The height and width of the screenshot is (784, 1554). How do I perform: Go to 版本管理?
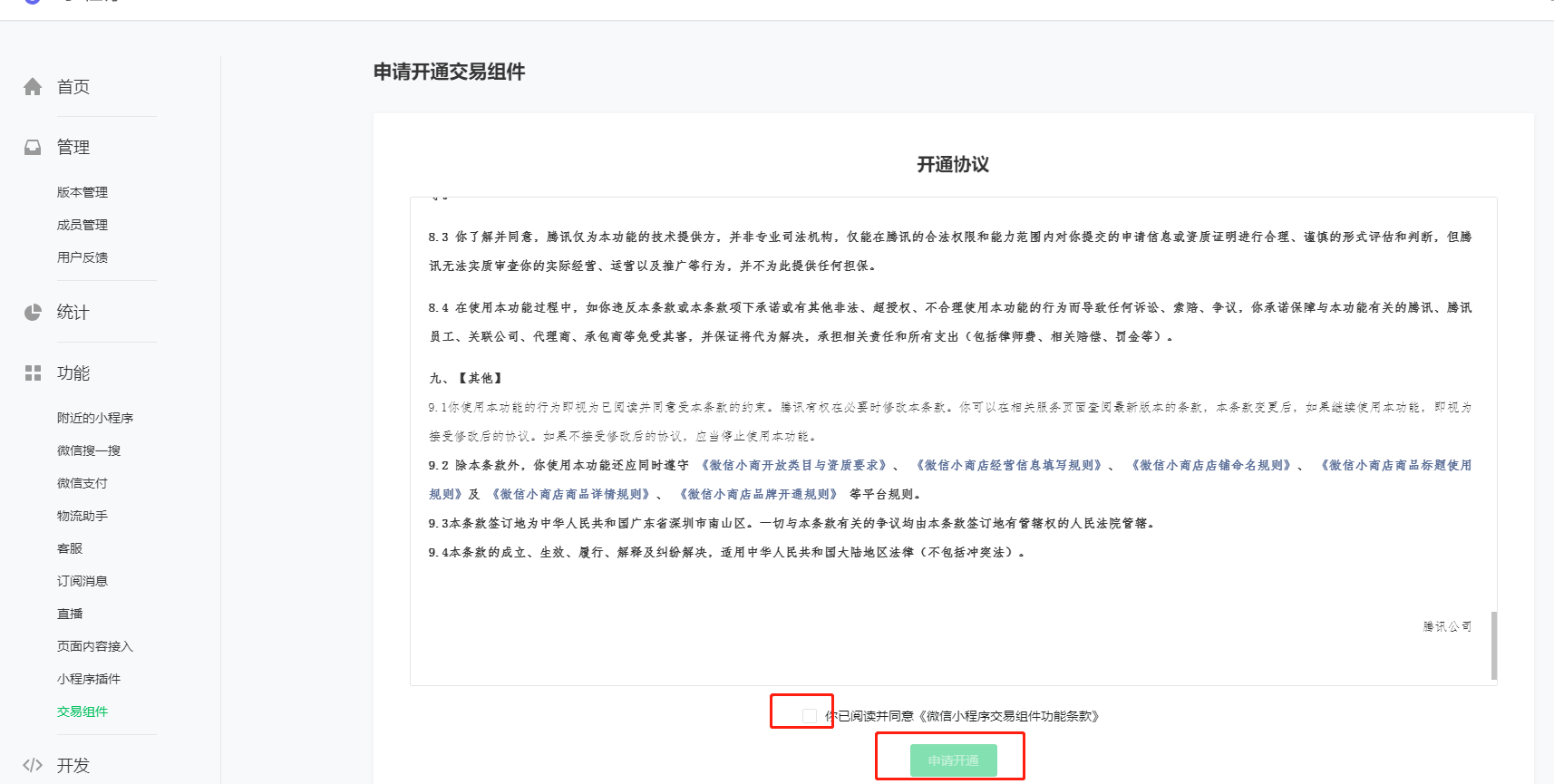click(x=83, y=192)
